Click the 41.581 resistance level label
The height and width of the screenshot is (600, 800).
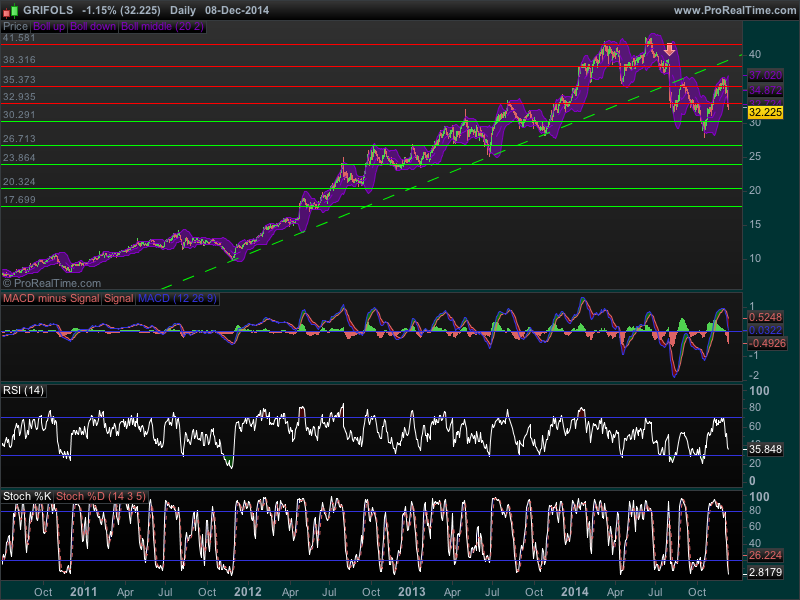(19, 38)
